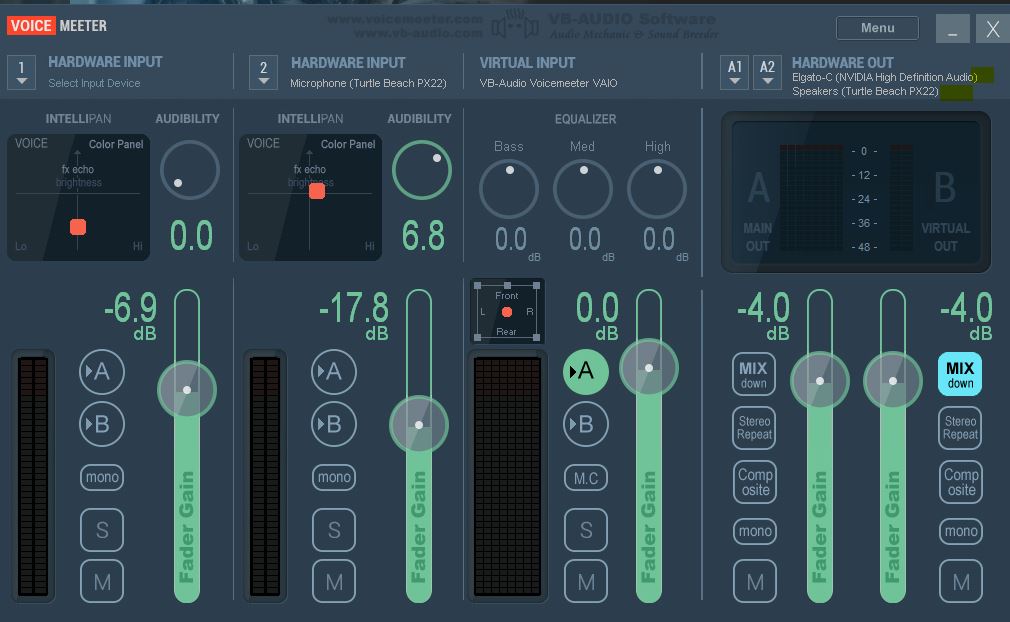Viewport: 1010px width, 622px height.
Task: Click the virtual input level meter
Action: pos(508,476)
